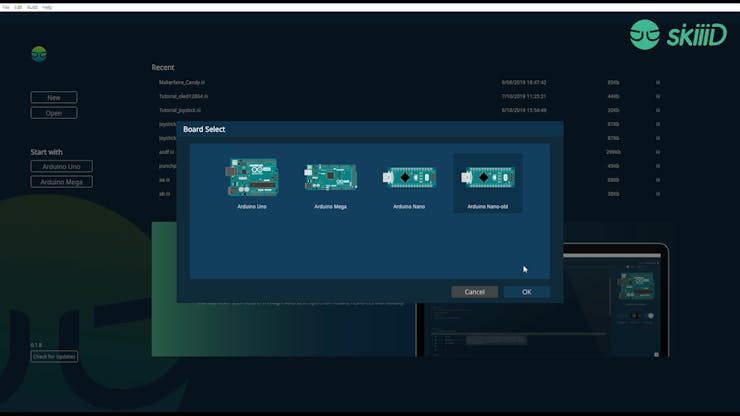Click the "Arduino Nano-old" label in dialog
Image resolution: width=740 pixels, height=416 pixels.
(488, 207)
